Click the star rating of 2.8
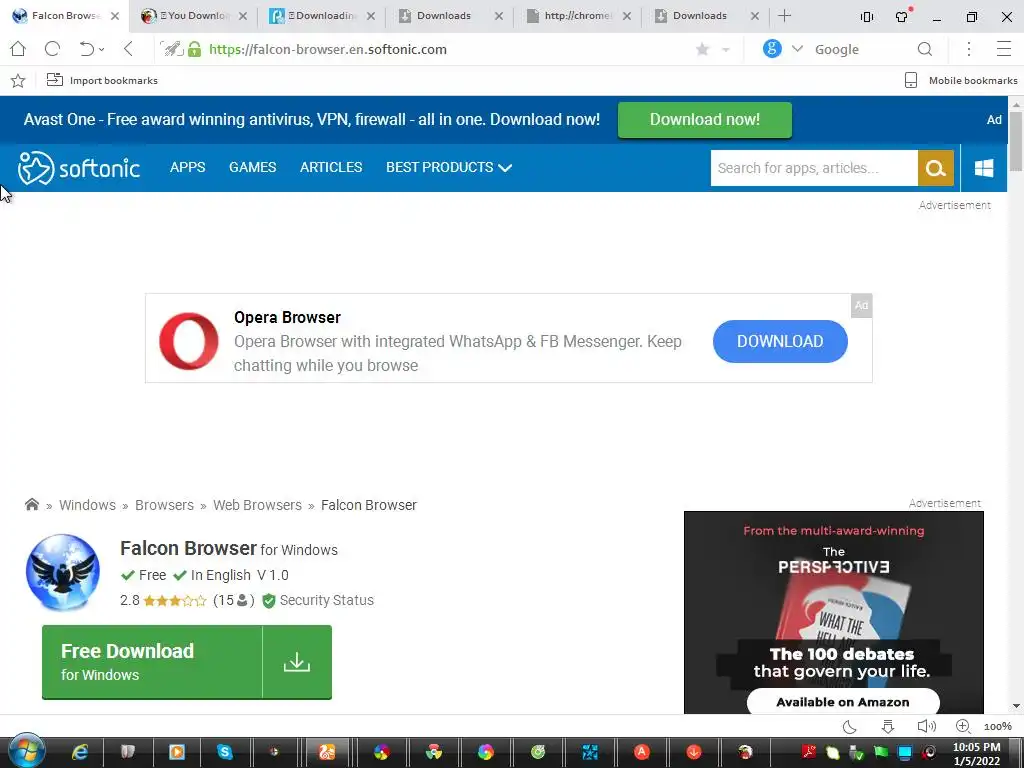The height and width of the screenshot is (768, 1024). [174, 600]
